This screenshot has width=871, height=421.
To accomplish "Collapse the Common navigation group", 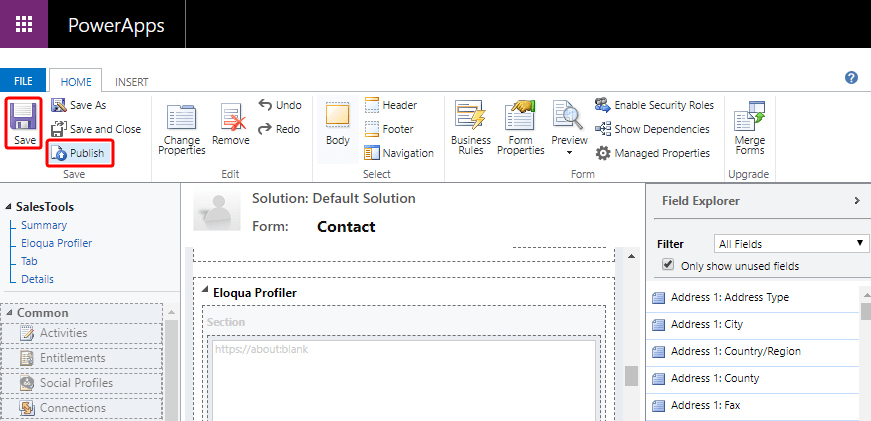I will click(9, 313).
